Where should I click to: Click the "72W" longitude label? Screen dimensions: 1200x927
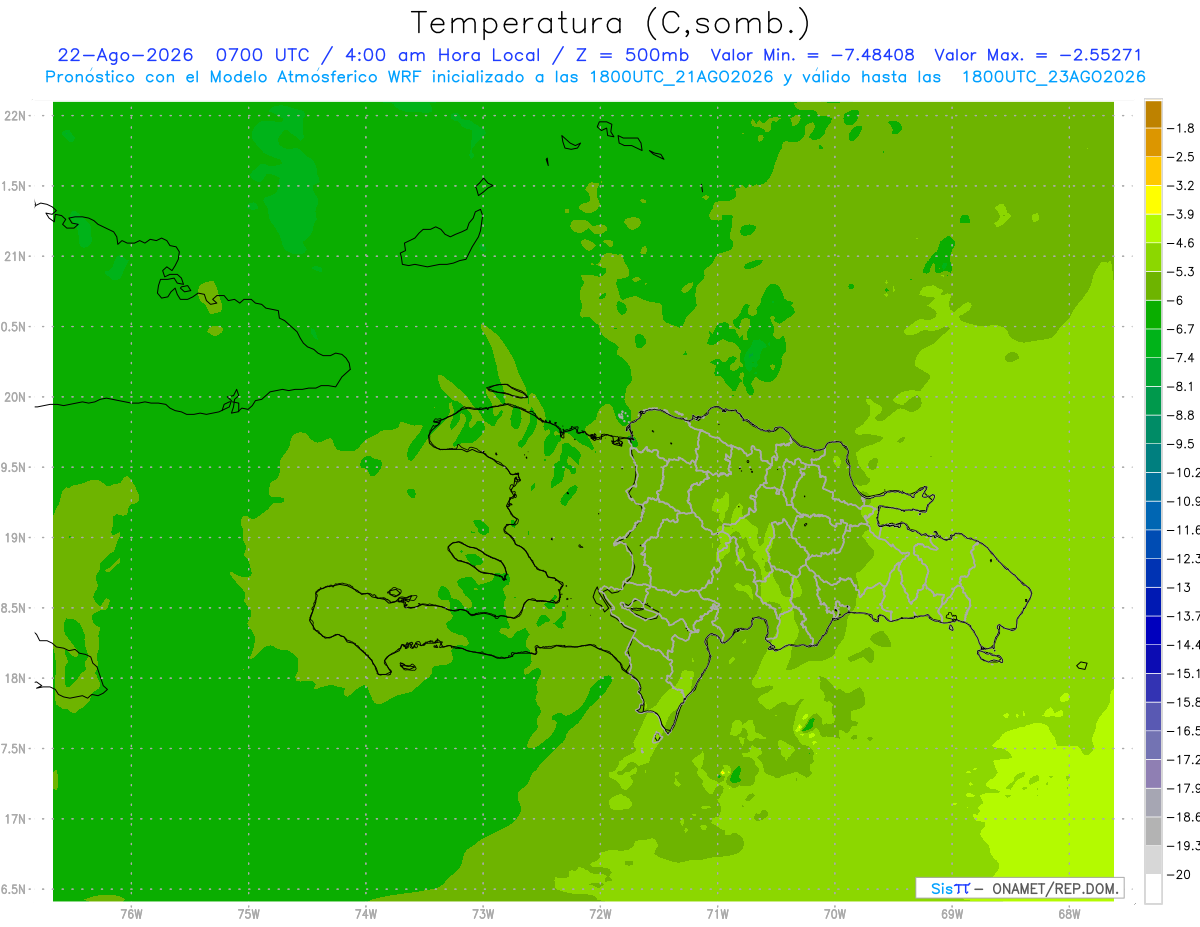(601, 913)
